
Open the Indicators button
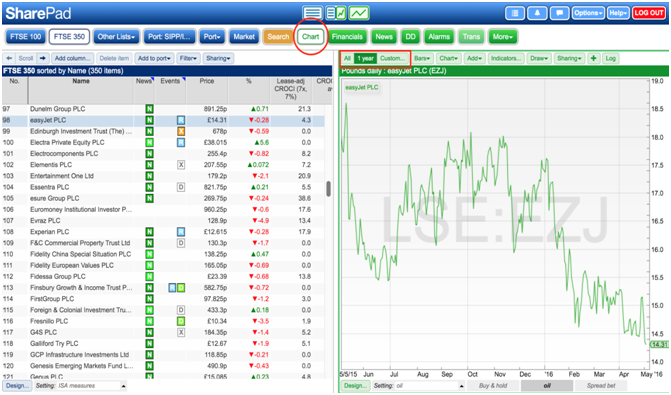(506, 58)
